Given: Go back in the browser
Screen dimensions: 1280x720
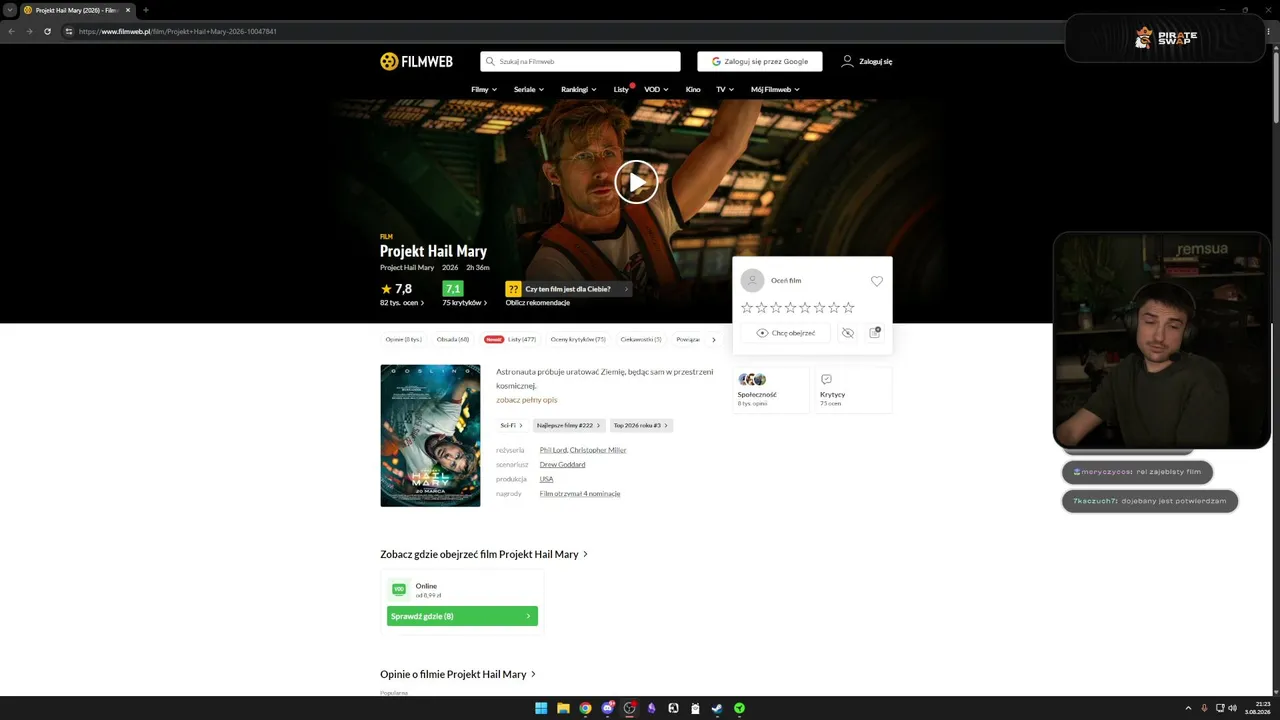Looking at the screenshot, I should click(11, 32).
